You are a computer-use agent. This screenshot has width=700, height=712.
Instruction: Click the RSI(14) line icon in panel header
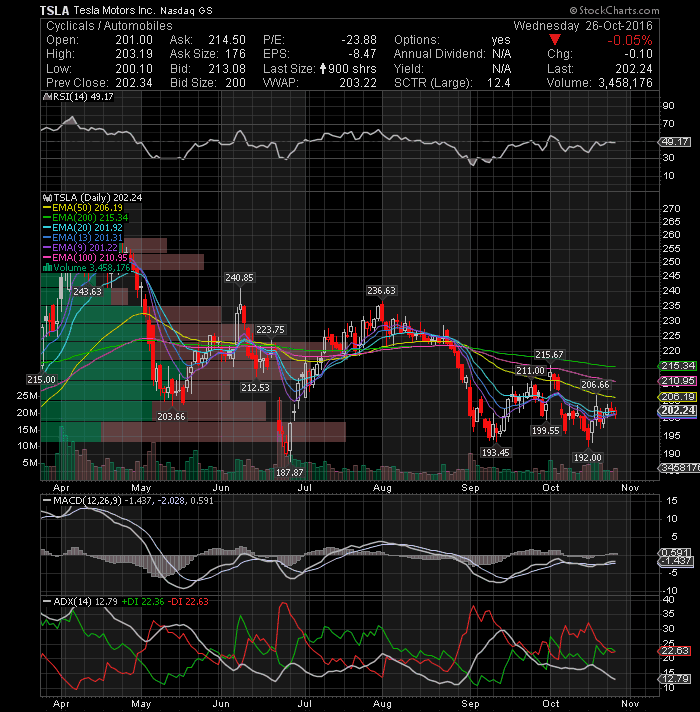coord(46,97)
